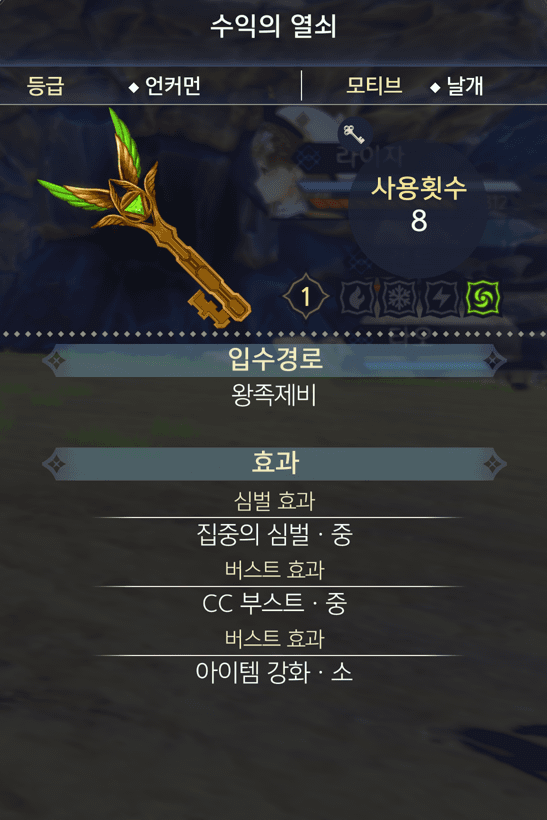Select the ice snowflake element icon
547x820 pixels.
(400, 298)
